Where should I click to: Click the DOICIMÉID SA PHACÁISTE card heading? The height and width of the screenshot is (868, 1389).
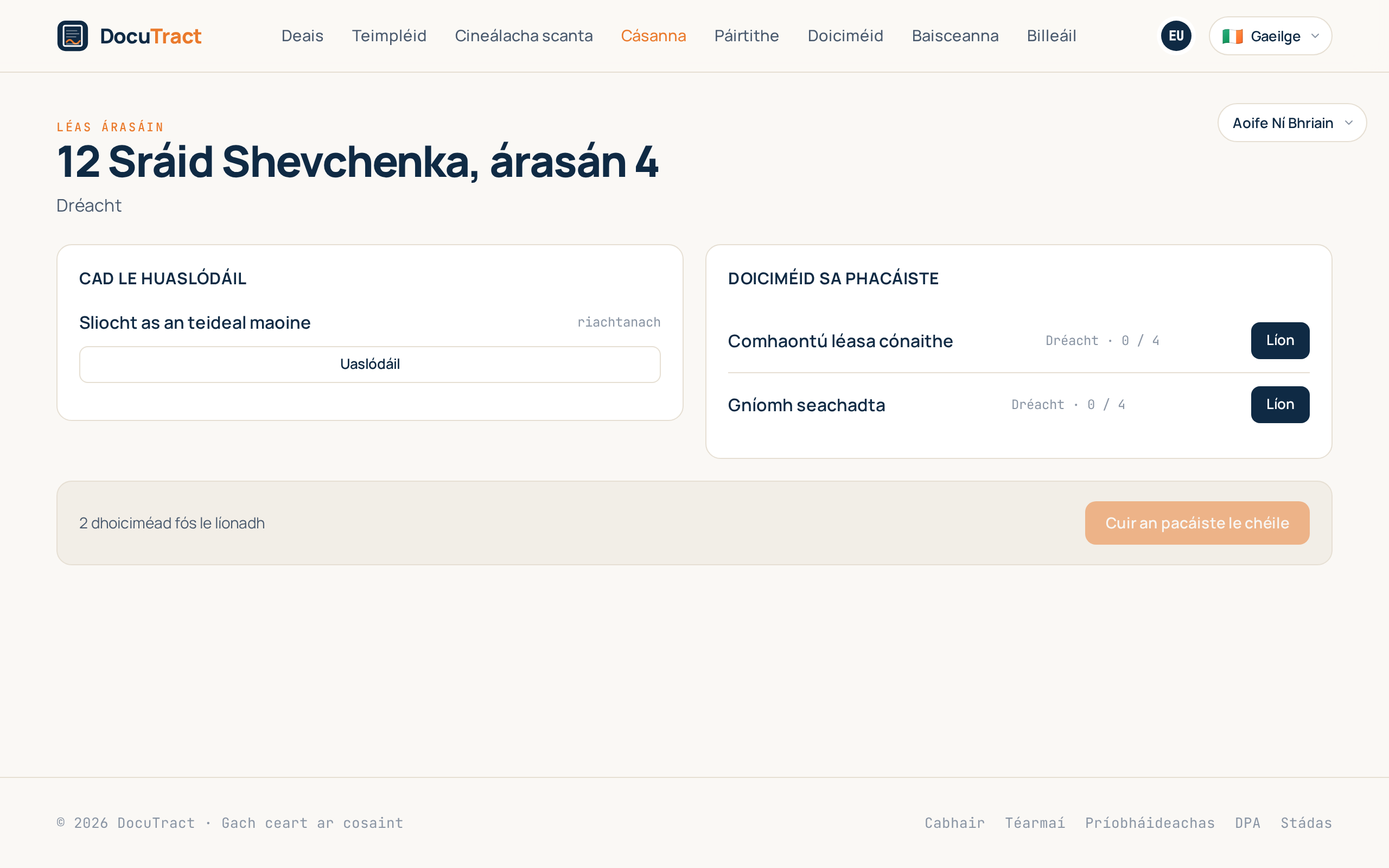833,278
